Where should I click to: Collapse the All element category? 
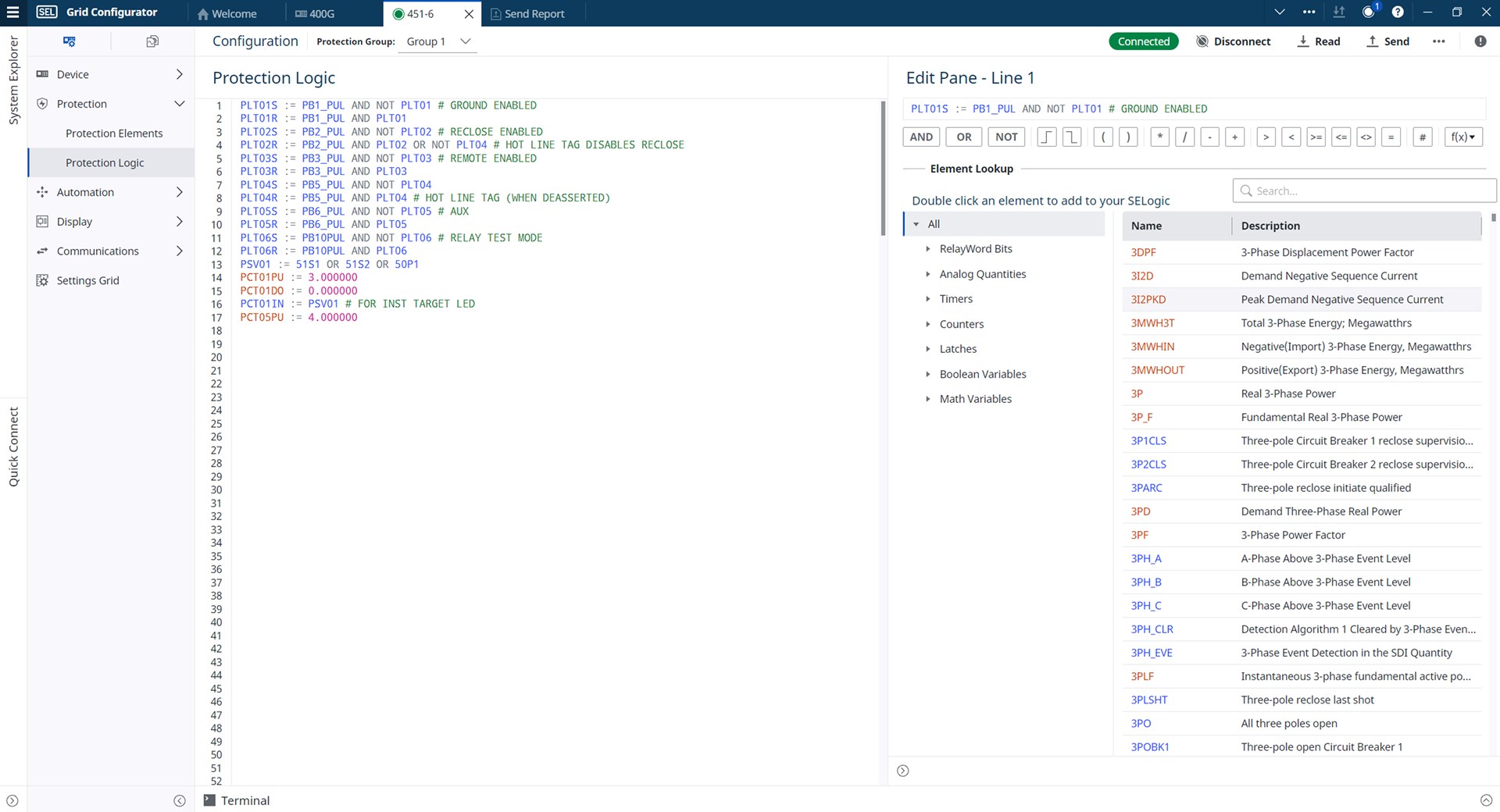pos(916,224)
